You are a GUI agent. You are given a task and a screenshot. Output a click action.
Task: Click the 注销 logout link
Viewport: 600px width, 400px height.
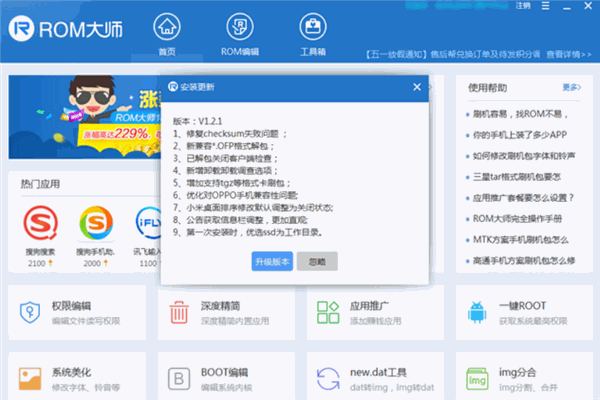pyautogui.click(x=523, y=6)
